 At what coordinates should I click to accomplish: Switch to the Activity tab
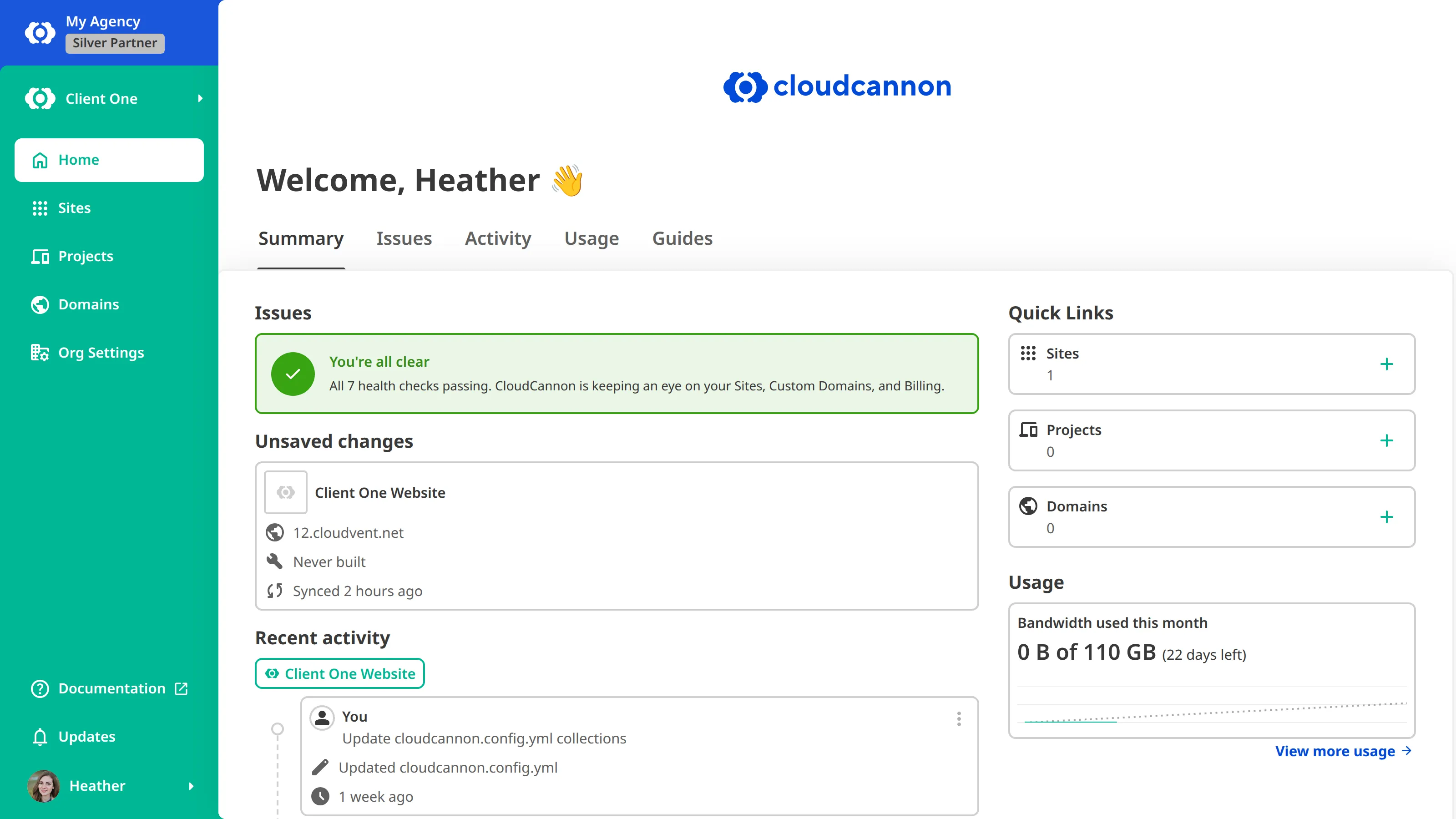coord(498,238)
